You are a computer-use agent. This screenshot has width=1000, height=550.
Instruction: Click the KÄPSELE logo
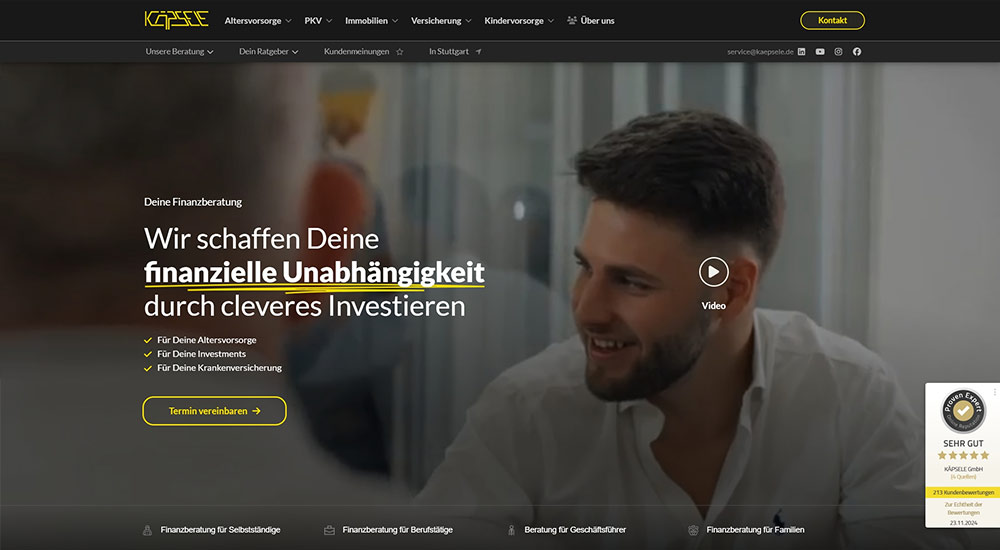[x=177, y=20]
